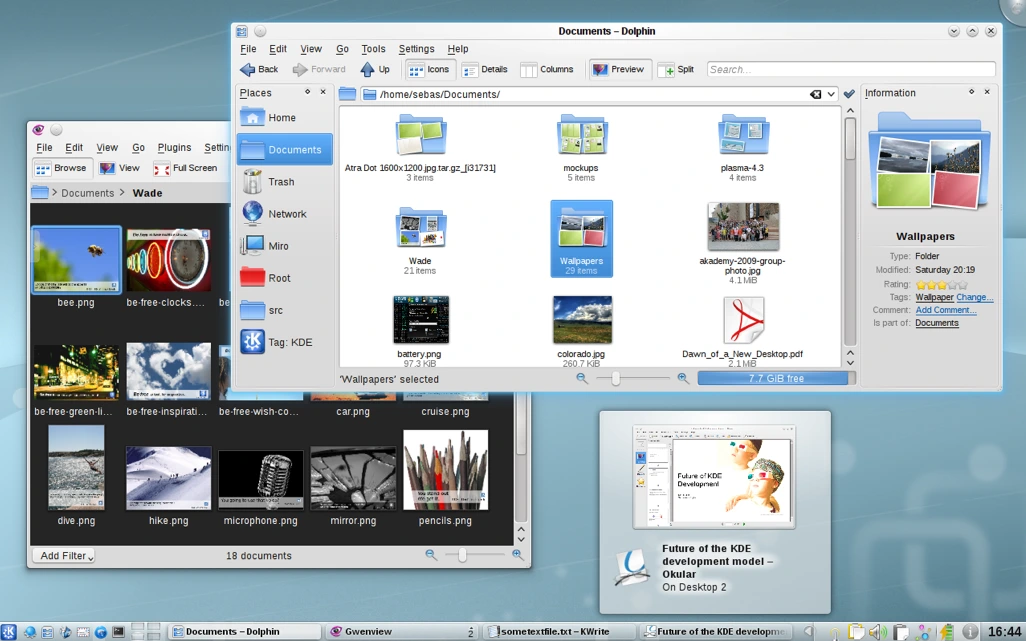Open Documents link in Information panel
Viewport: 1026px width, 641px height.
(937, 323)
